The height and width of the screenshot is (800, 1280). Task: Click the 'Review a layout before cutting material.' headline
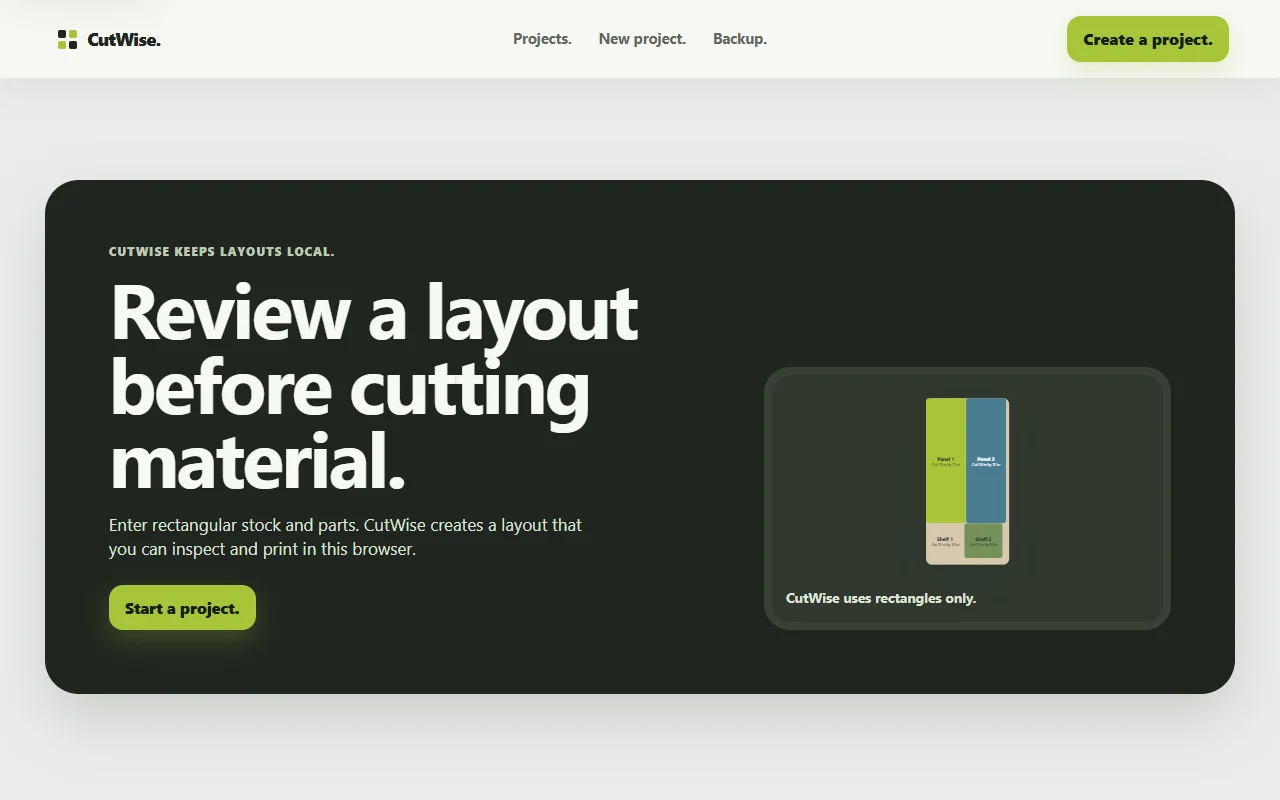coord(373,387)
